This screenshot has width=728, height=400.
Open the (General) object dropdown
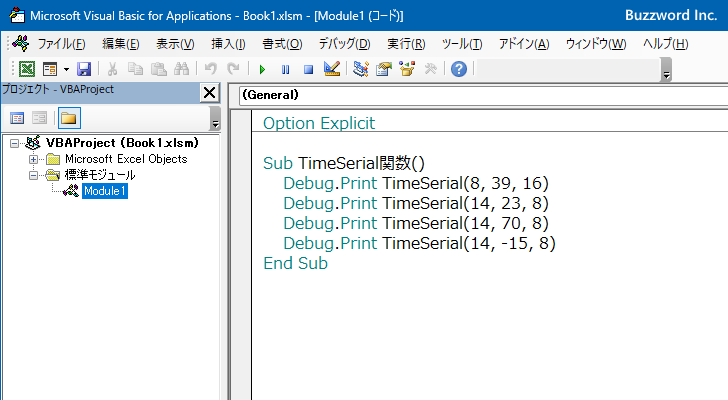(x=483, y=95)
